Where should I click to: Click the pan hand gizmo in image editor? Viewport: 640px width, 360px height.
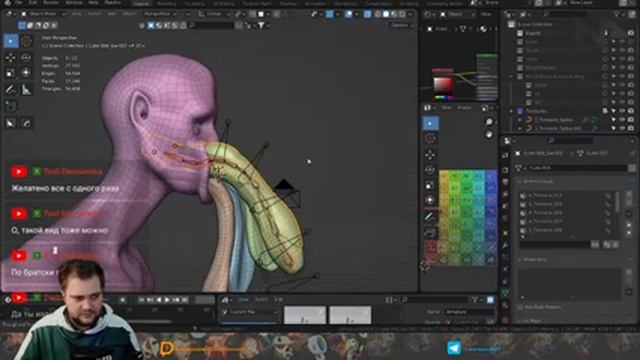[x=489, y=134]
